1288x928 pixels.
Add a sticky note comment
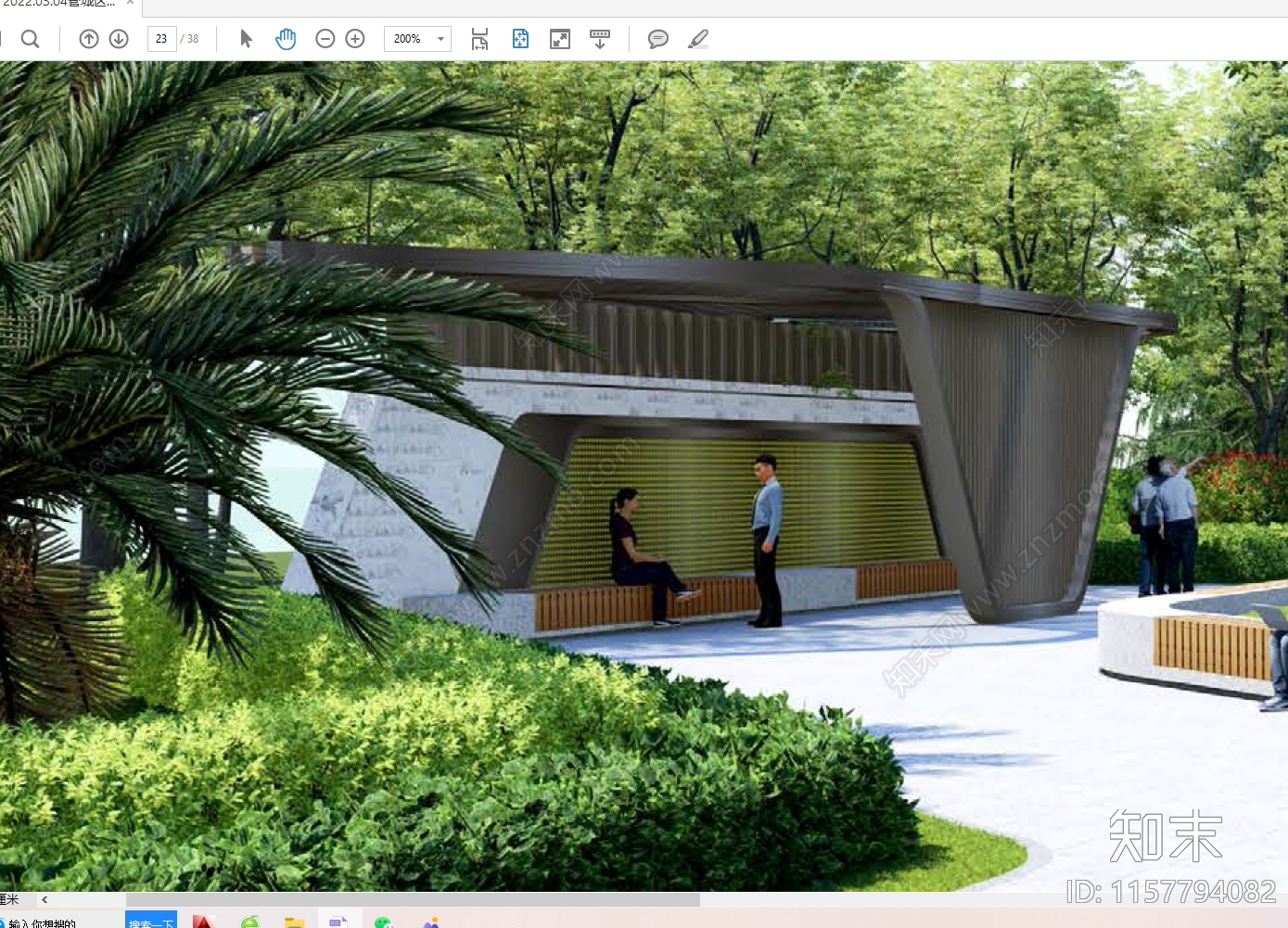(658, 39)
